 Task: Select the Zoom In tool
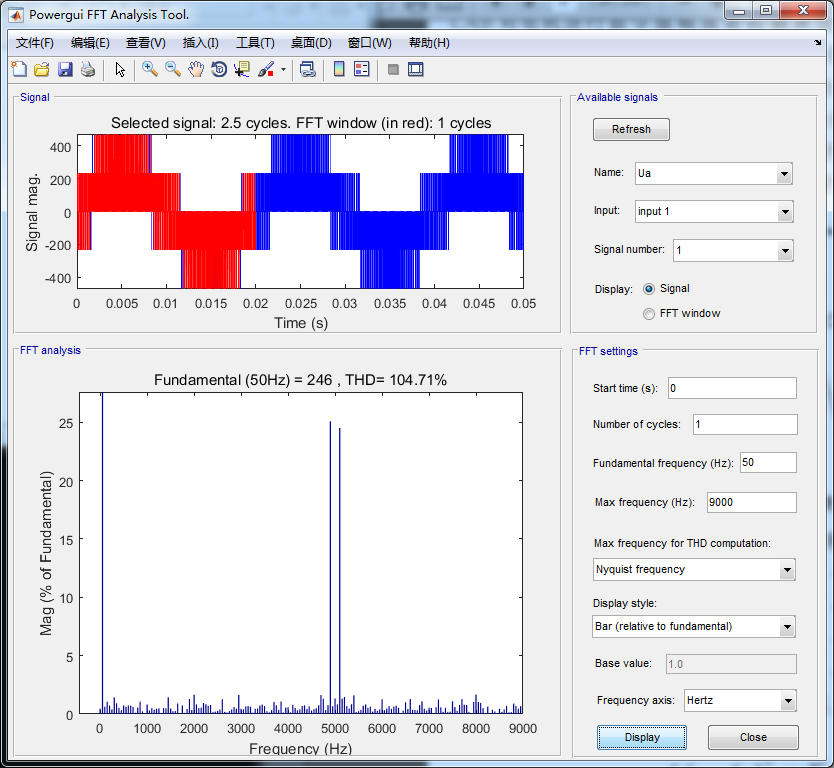coord(148,69)
